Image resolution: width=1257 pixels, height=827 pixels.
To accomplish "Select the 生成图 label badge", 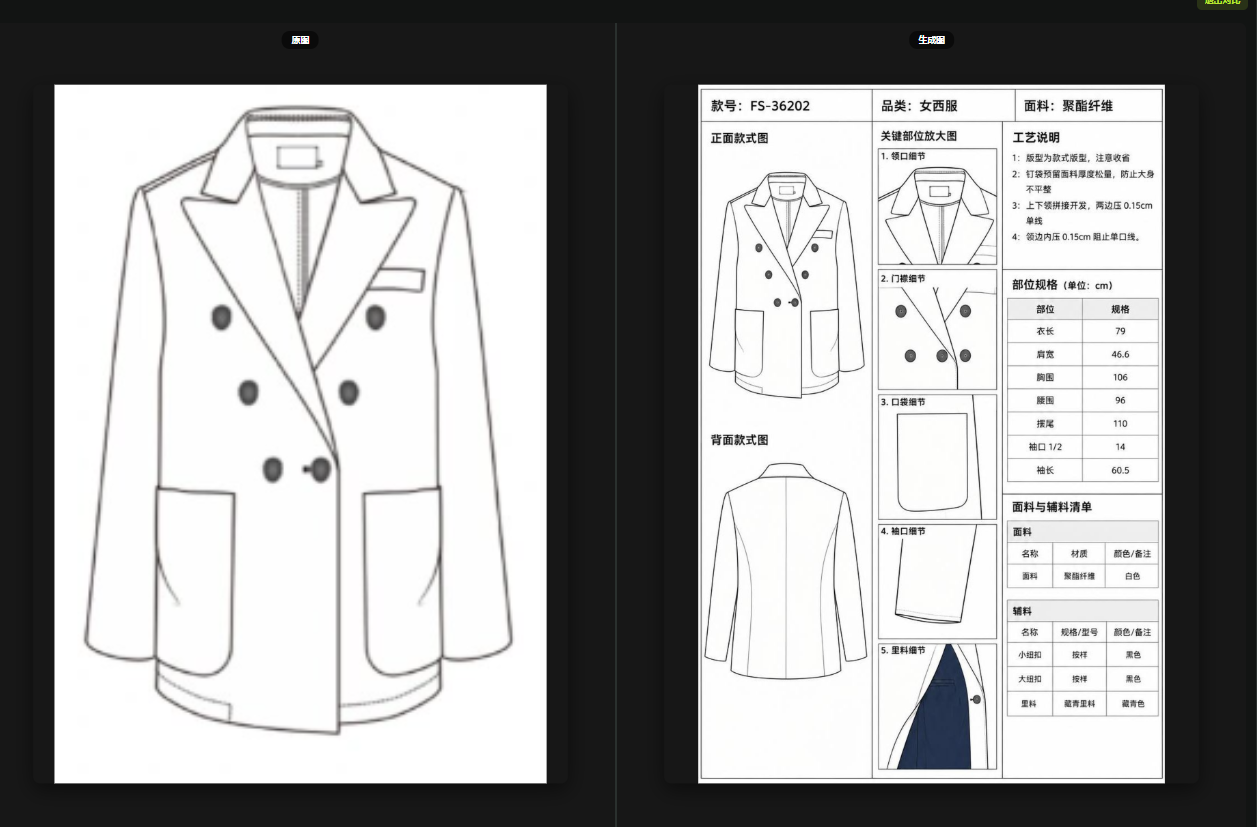I will (x=931, y=40).
